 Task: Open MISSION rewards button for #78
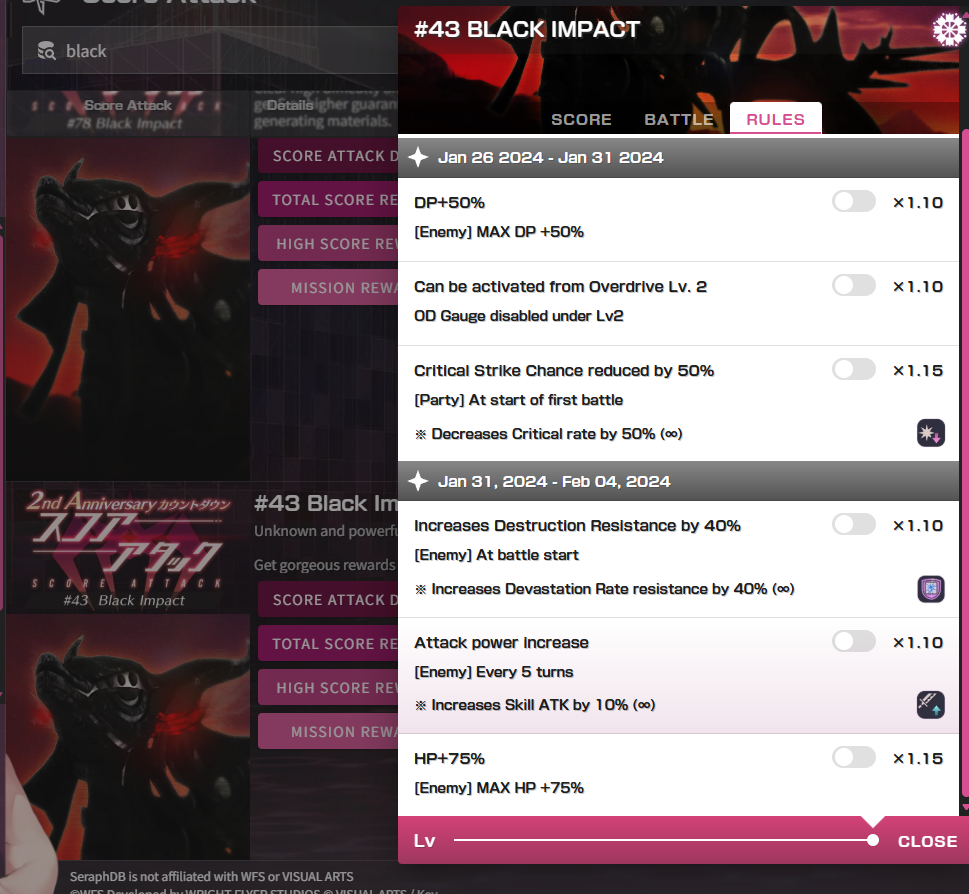tap(328, 288)
